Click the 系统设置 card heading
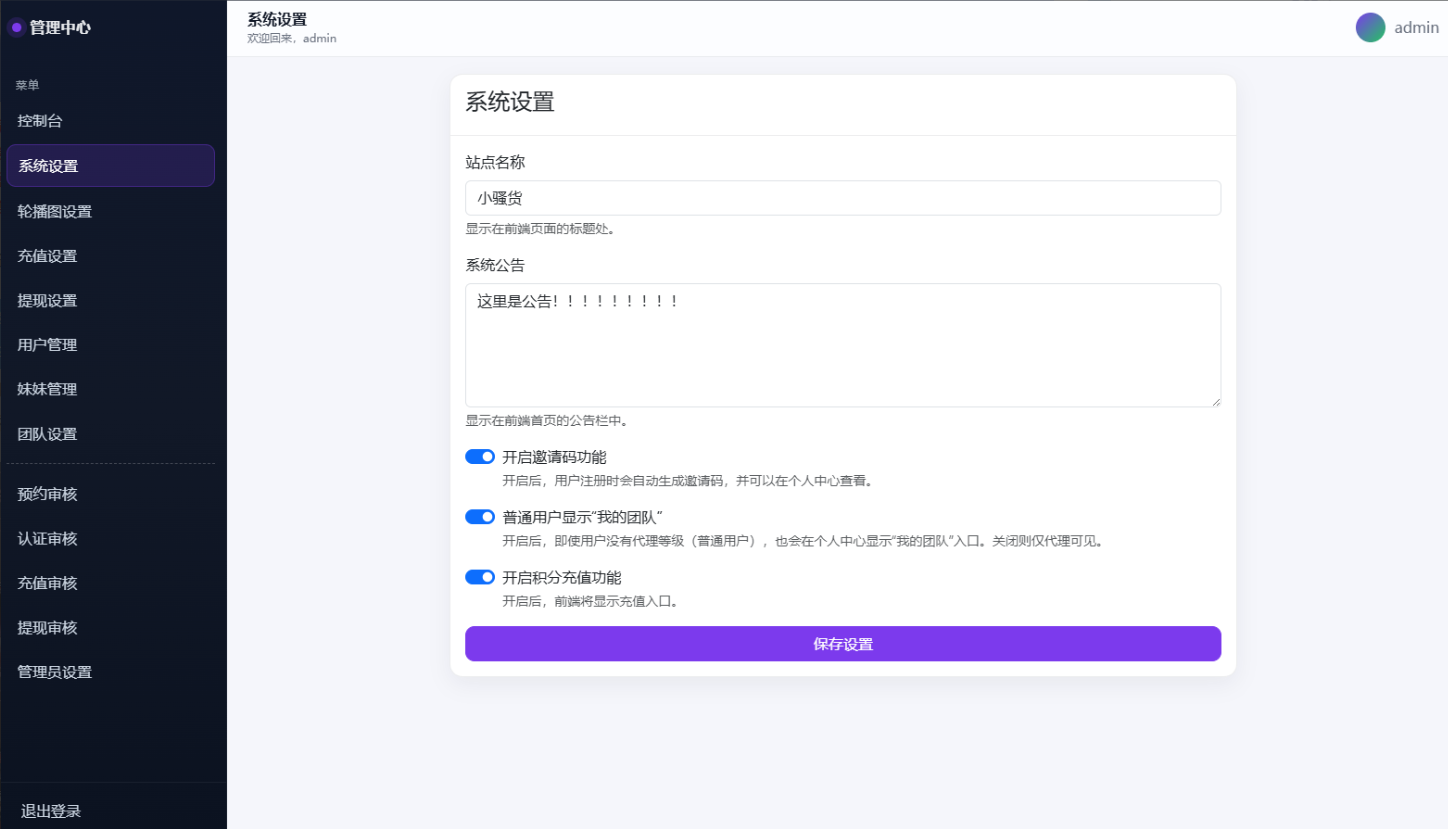Image resolution: width=1448 pixels, height=829 pixels. pos(510,102)
